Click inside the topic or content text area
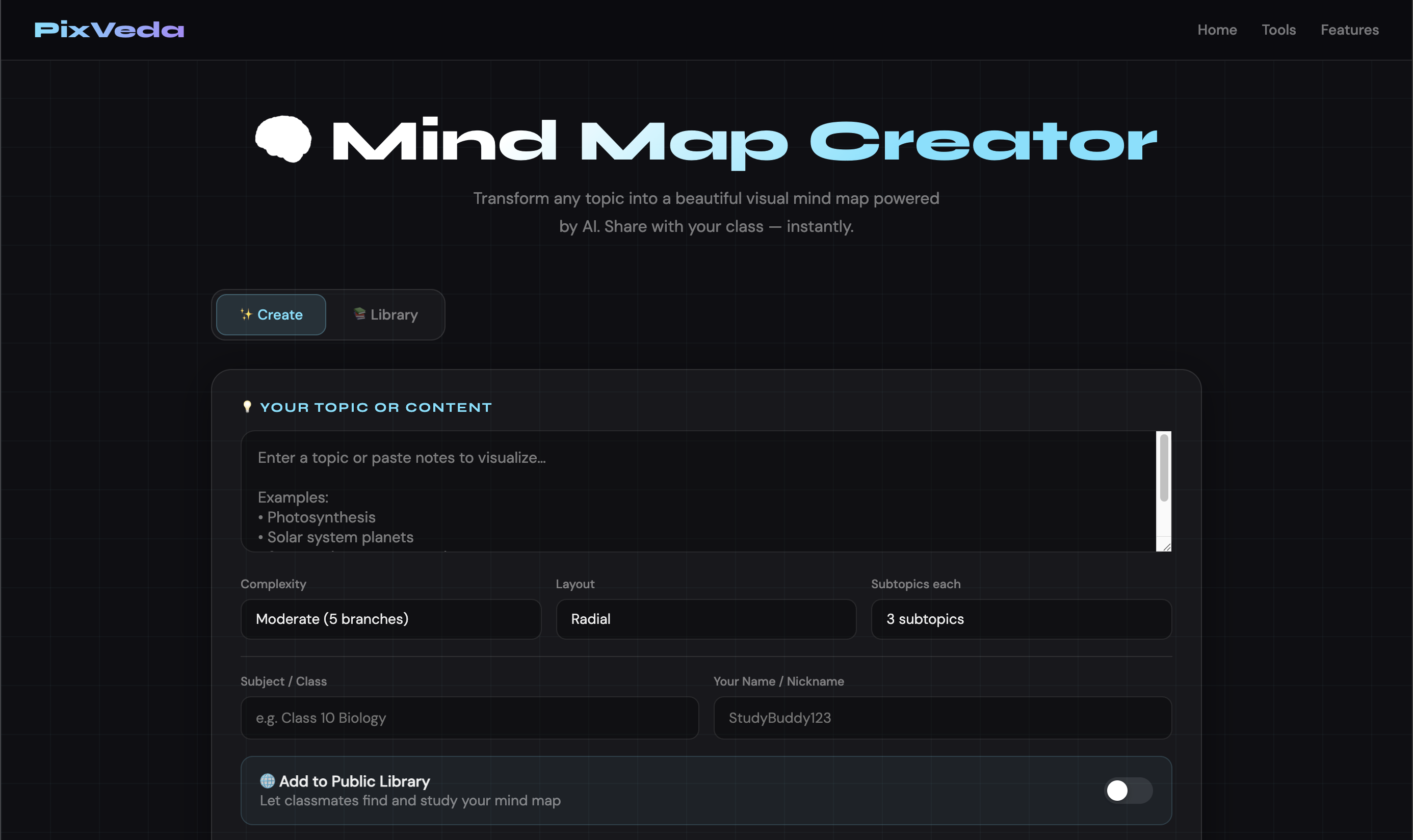 (x=679, y=492)
